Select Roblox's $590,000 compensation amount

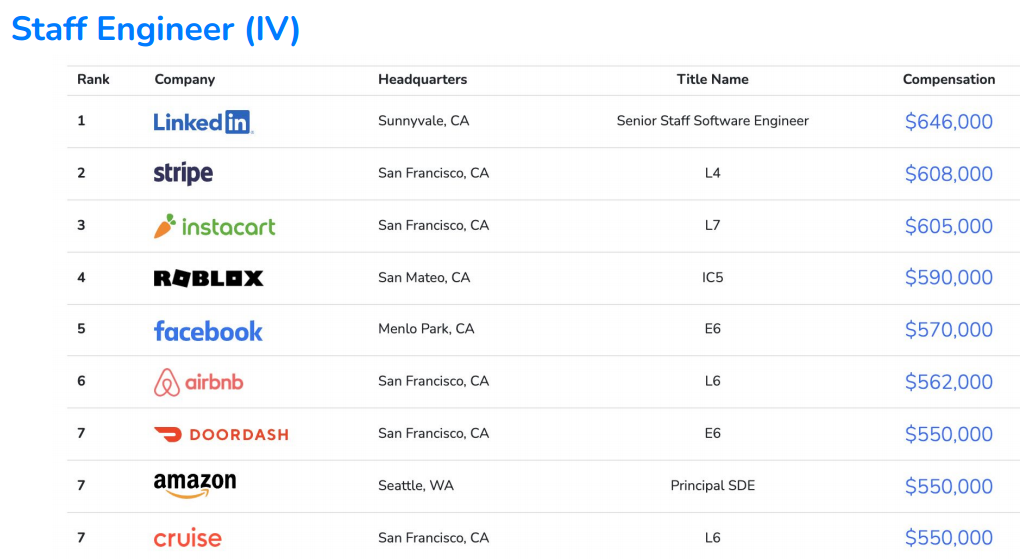click(948, 278)
